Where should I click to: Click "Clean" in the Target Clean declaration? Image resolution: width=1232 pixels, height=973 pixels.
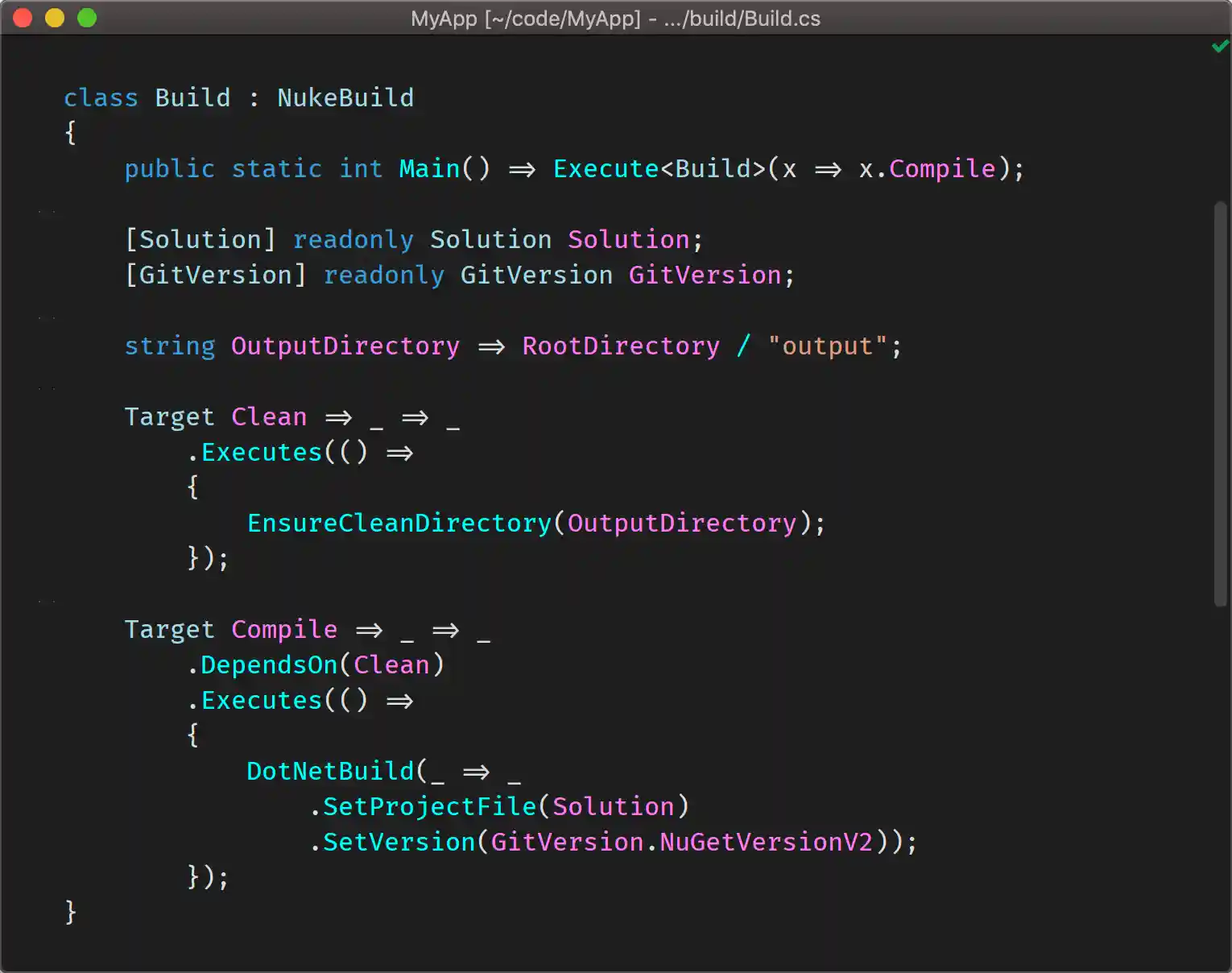coord(269,417)
